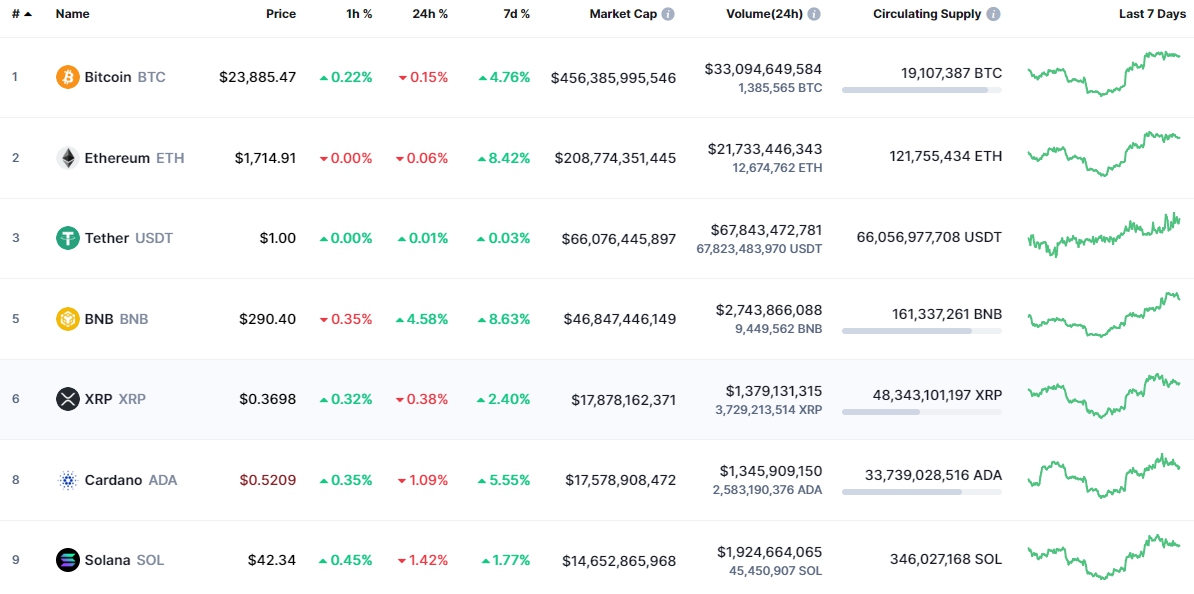The height and width of the screenshot is (594, 1194).
Task: Click Ethereum's volume $21,733,446,343
Action: point(765,149)
